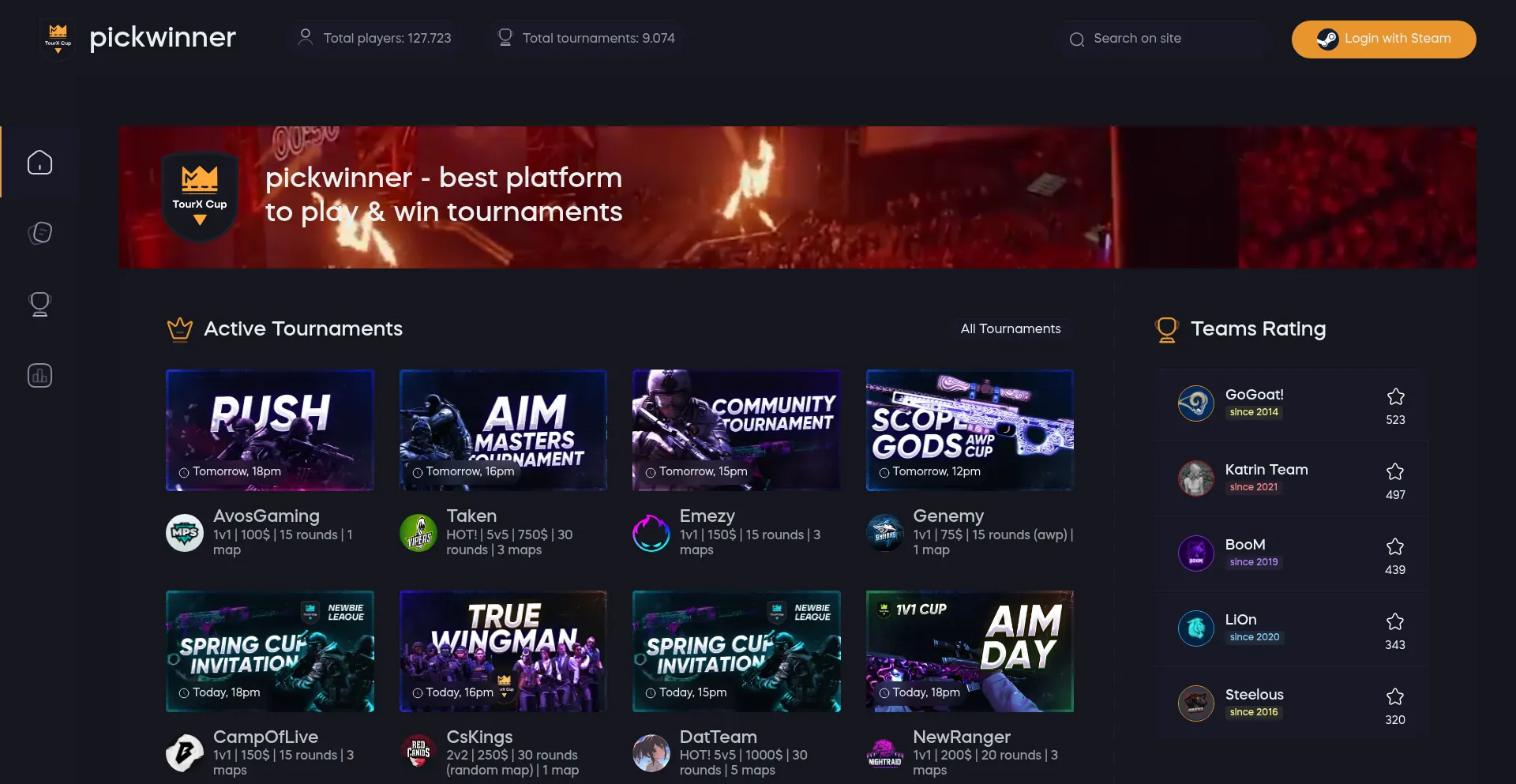Click the CampOfLive team avatar

coord(185,753)
